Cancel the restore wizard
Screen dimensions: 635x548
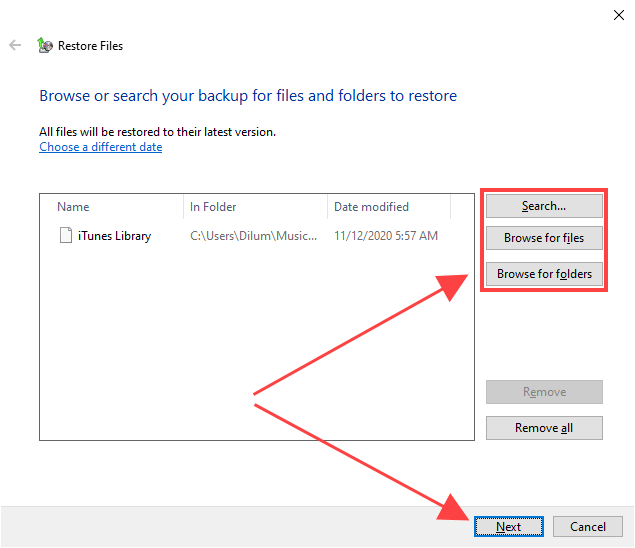tap(588, 526)
